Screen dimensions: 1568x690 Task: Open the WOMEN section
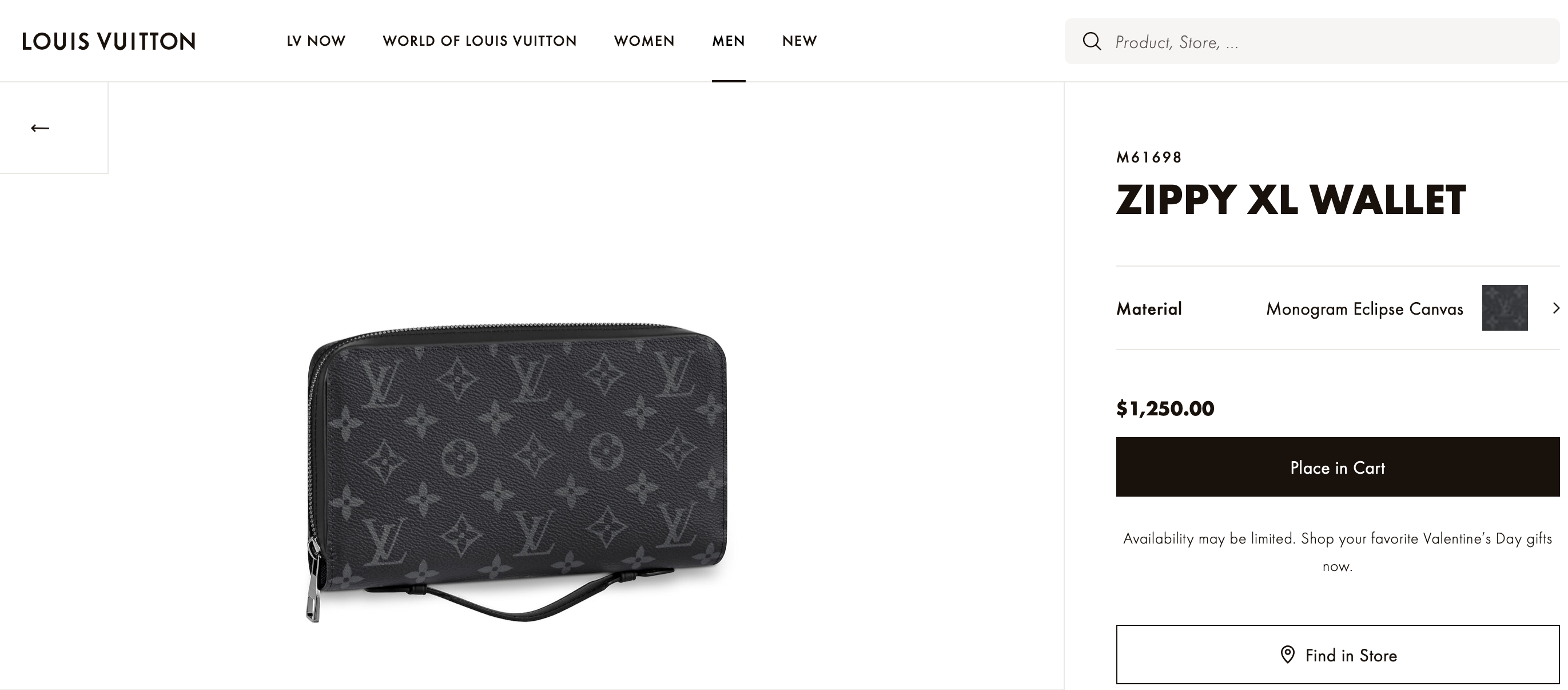click(x=644, y=41)
